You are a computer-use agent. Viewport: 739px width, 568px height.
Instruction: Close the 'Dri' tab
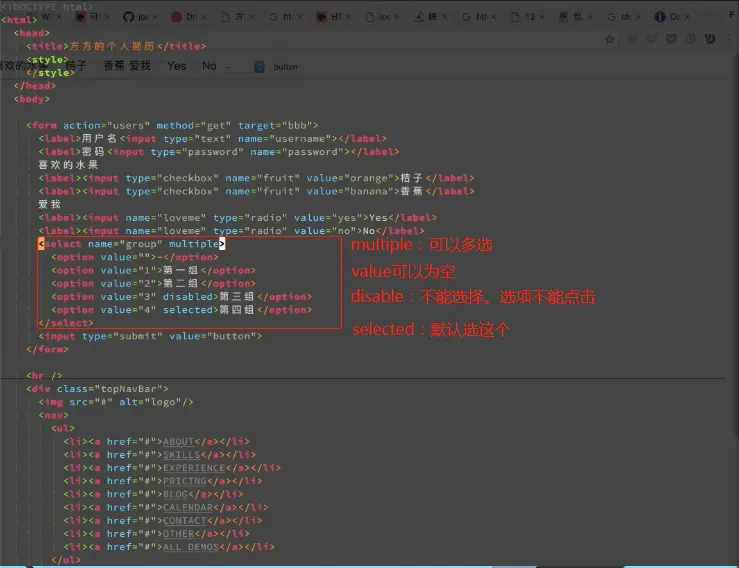[204, 17]
